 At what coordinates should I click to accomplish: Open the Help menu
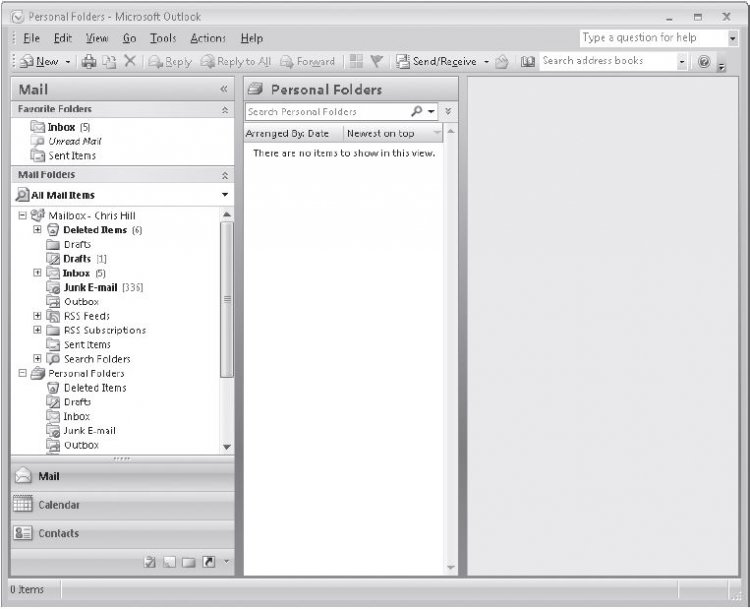click(x=252, y=38)
